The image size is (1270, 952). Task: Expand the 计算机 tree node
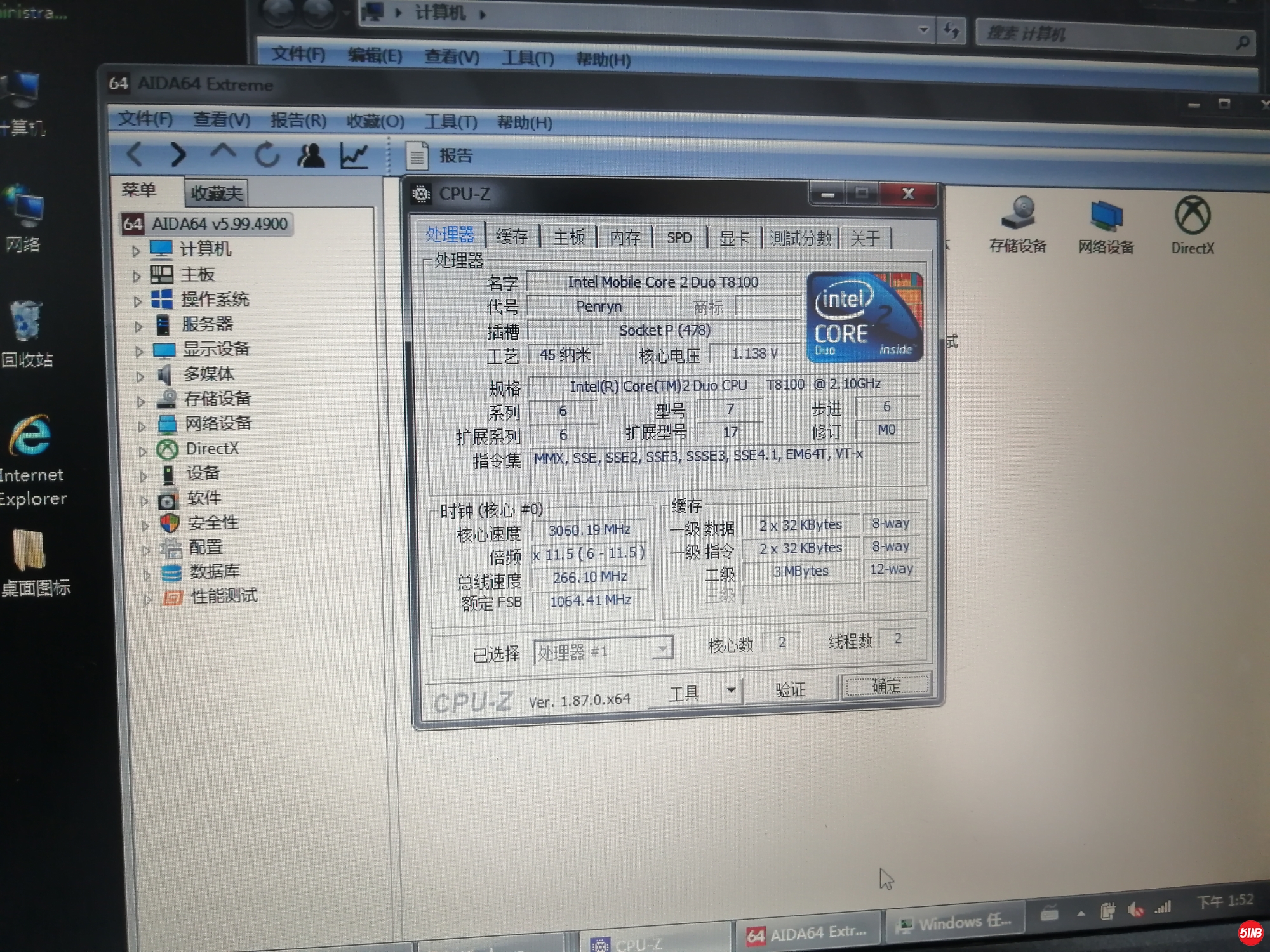click(x=136, y=251)
